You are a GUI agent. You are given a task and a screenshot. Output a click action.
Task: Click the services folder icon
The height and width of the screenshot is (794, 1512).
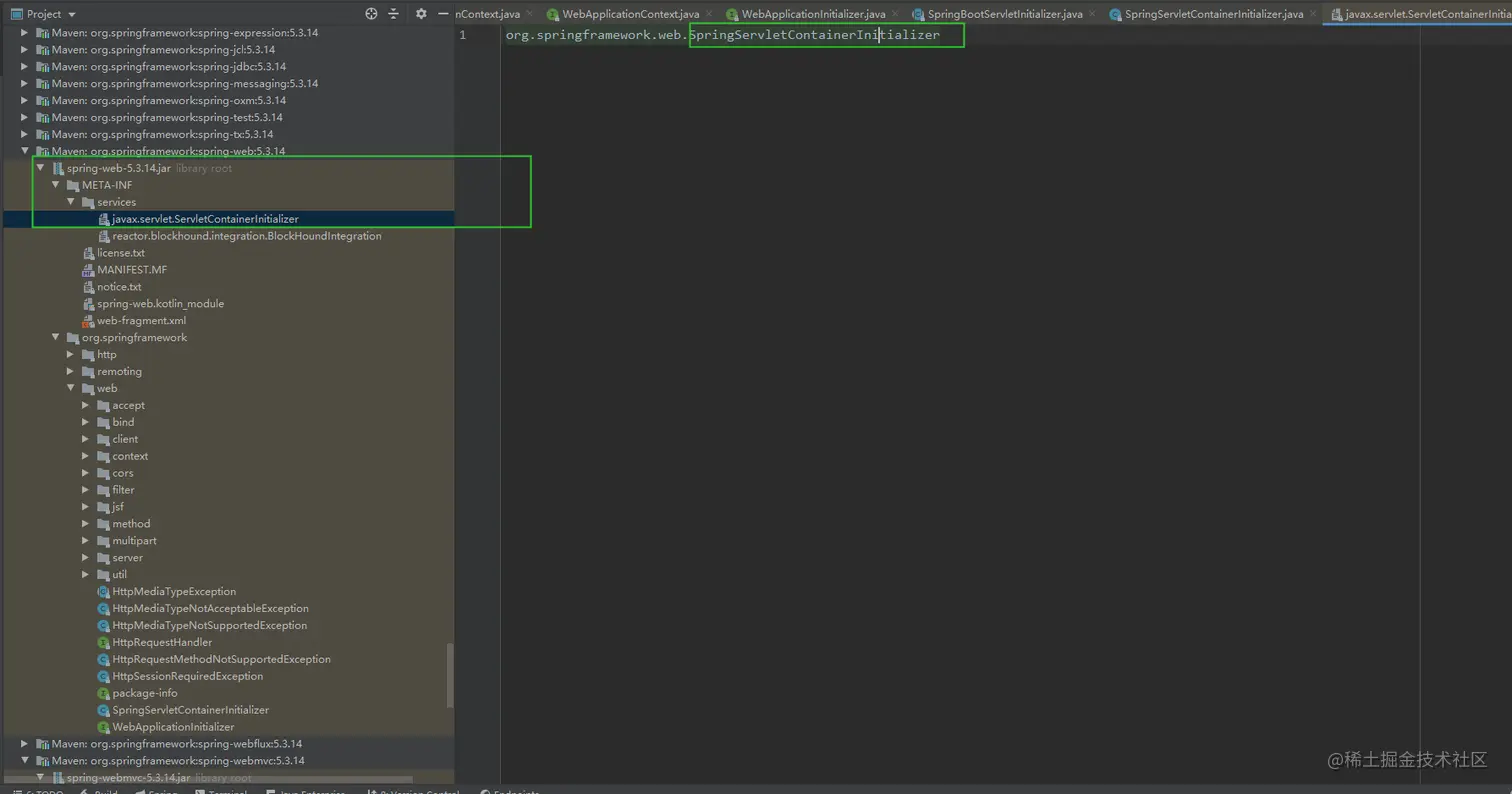(x=88, y=202)
